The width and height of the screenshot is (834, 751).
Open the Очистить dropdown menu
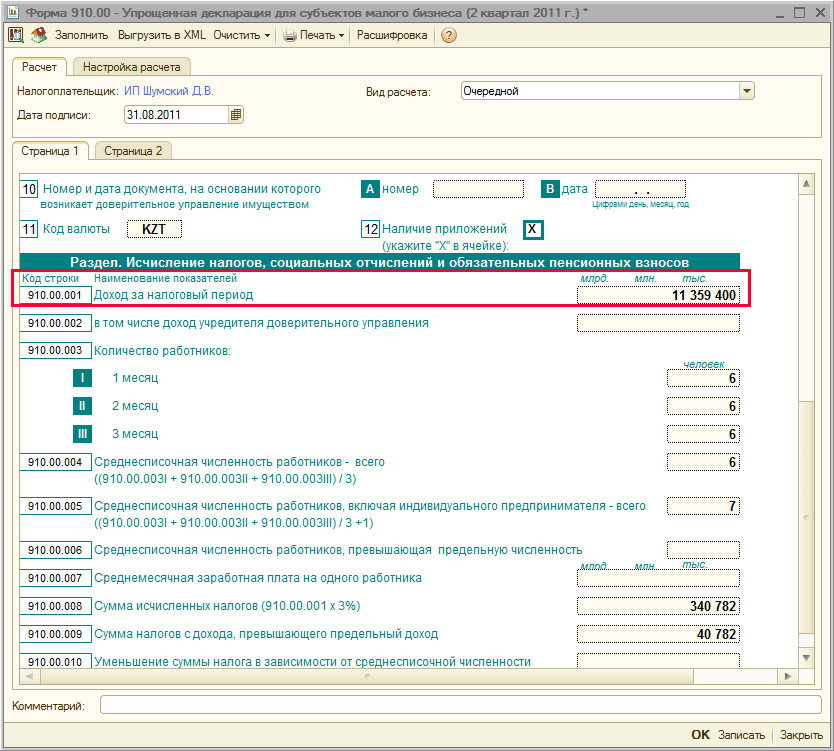point(242,35)
